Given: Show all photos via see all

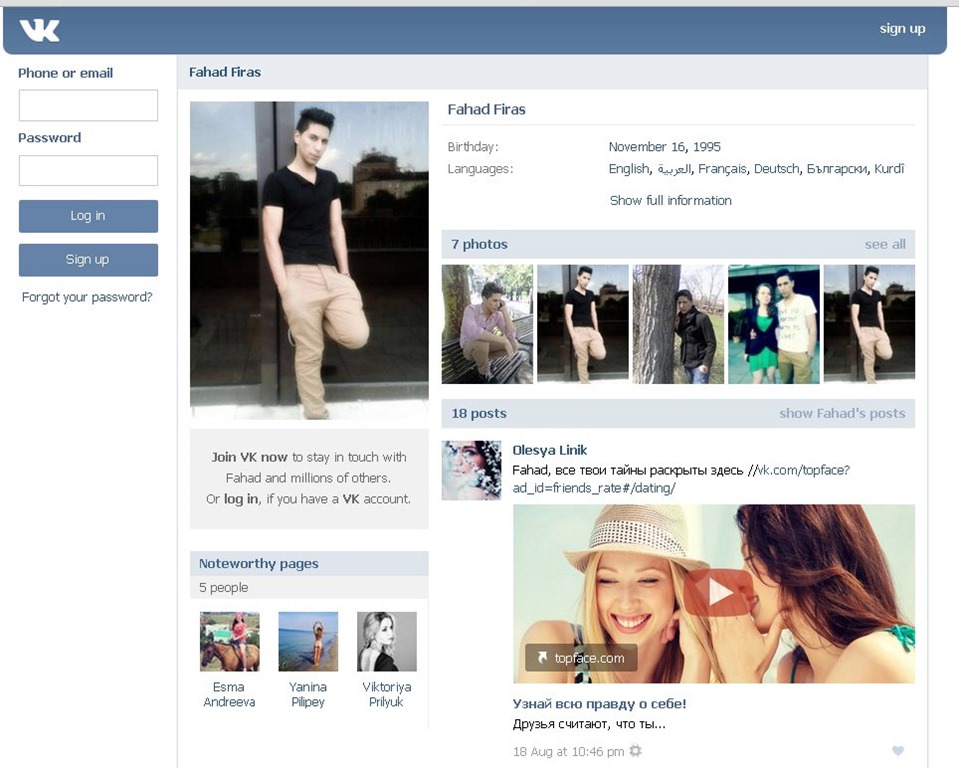Looking at the screenshot, I should pos(884,244).
